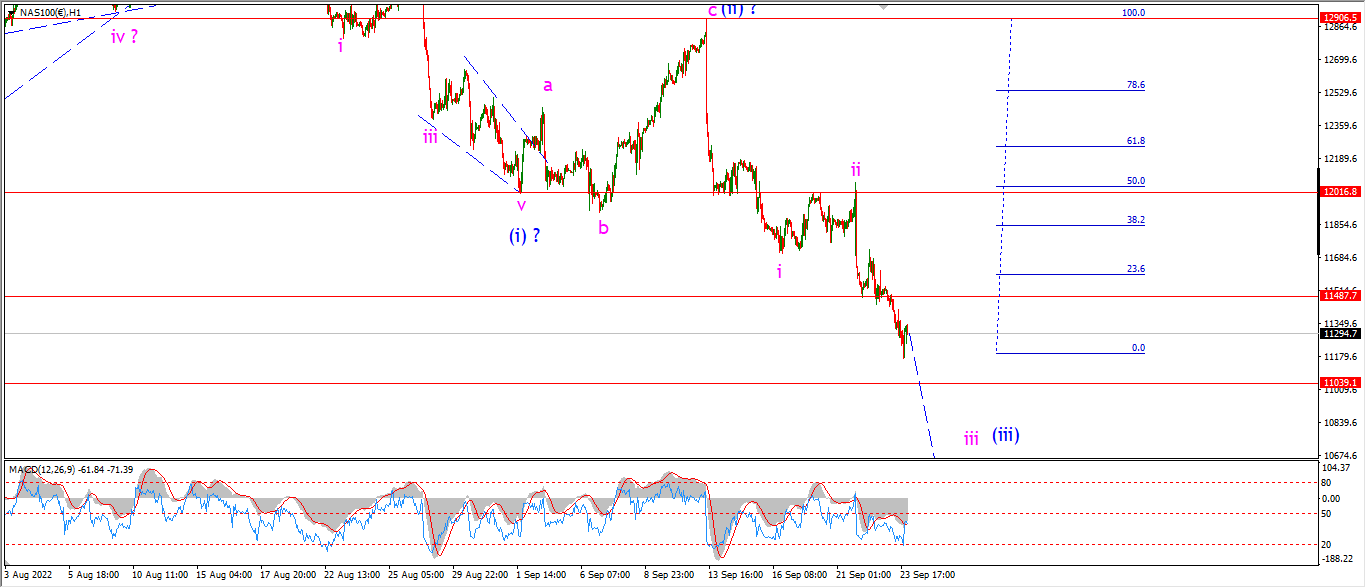Click the 12016.8 red price label
This screenshot has height=588, width=1366.
coord(1340,191)
